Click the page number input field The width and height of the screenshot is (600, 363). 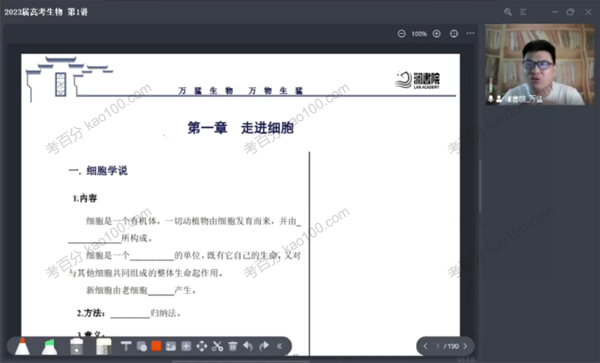pos(438,346)
